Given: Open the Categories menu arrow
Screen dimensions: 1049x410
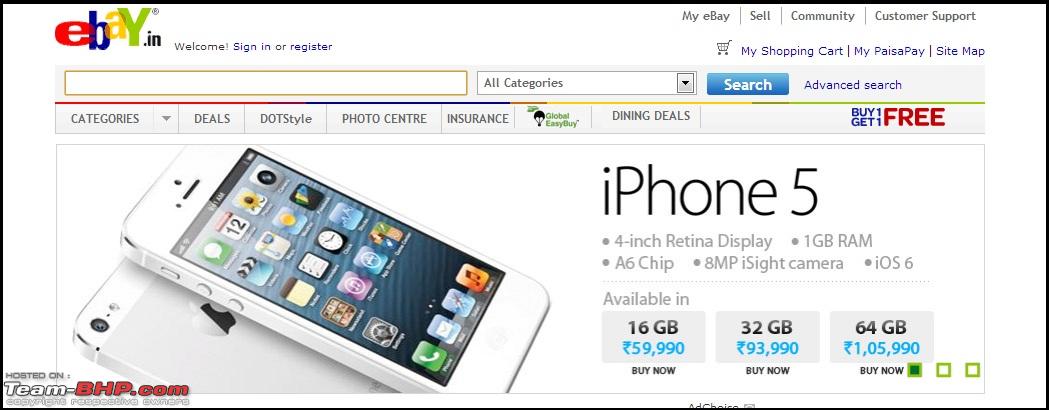Looking at the screenshot, I should (166, 119).
